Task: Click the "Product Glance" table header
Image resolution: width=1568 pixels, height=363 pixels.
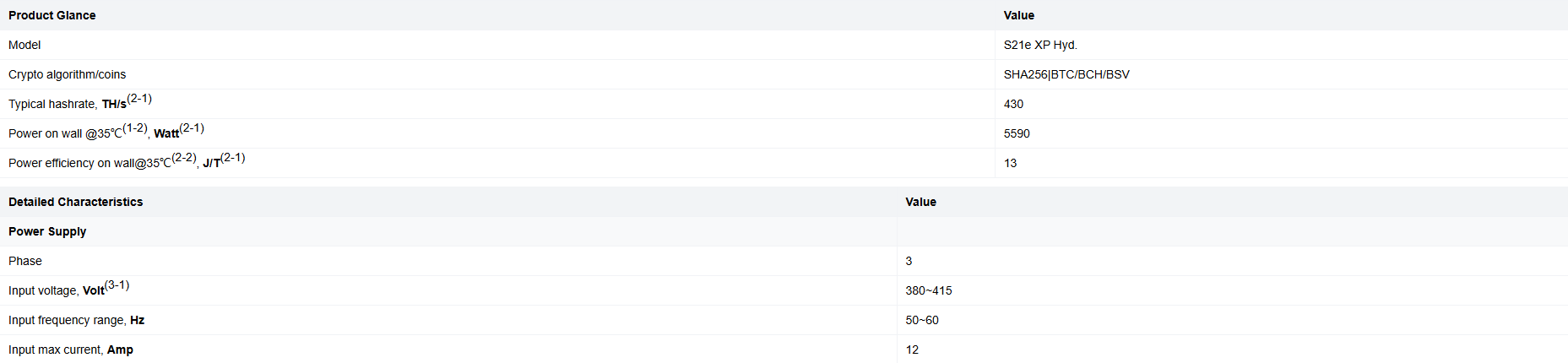Action: click(x=52, y=15)
